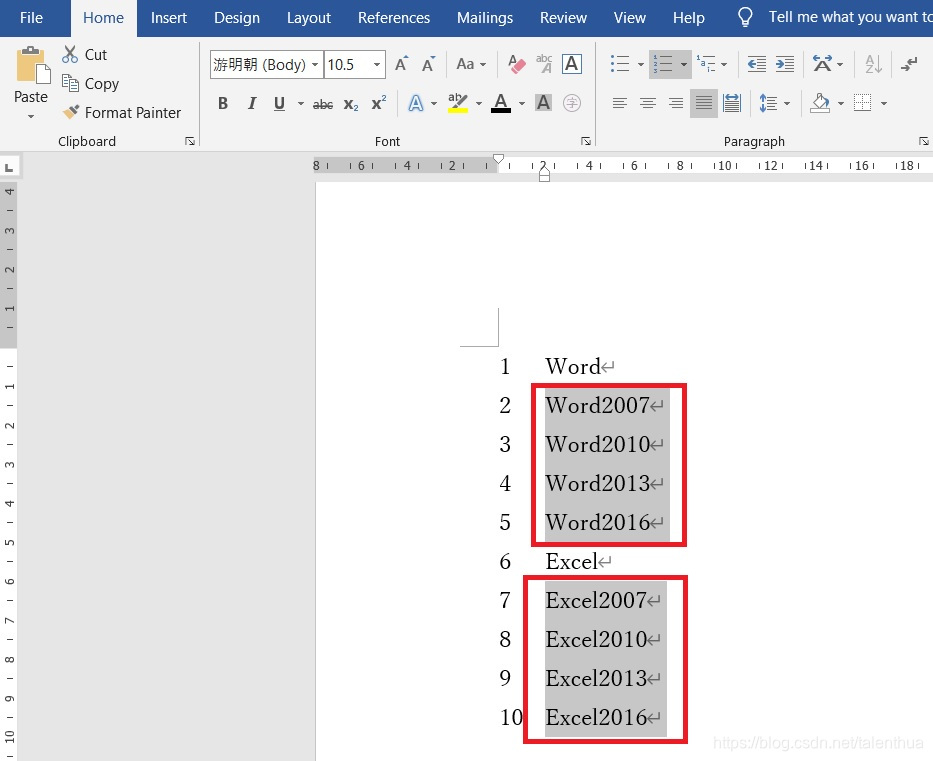Image resolution: width=933 pixels, height=761 pixels.
Task: Click the Tell me lightbulb icon
Action: tap(745, 17)
